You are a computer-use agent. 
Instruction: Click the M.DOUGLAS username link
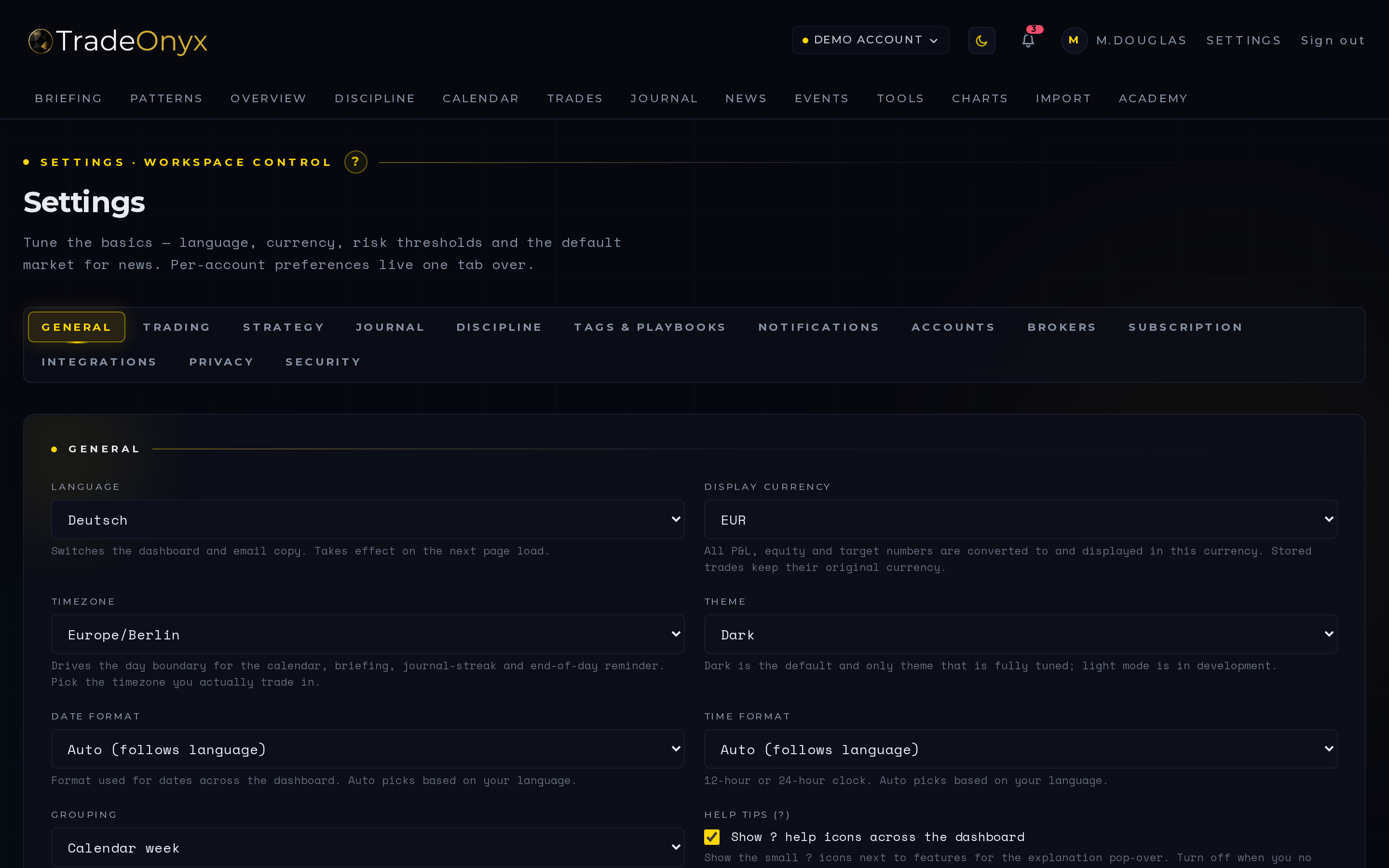point(1141,41)
